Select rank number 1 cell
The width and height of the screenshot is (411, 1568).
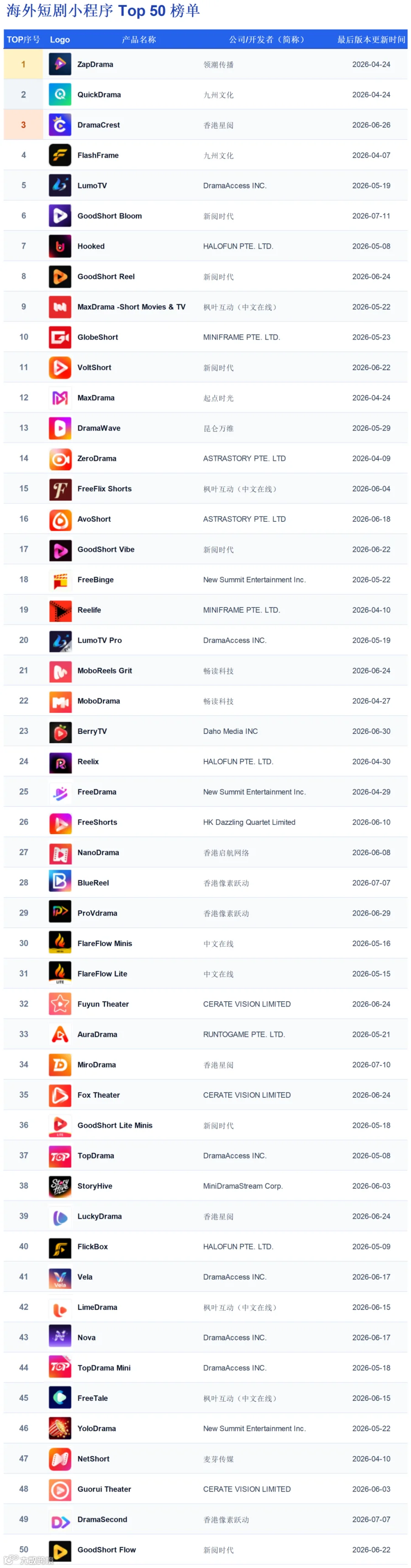[x=24, y=64]
